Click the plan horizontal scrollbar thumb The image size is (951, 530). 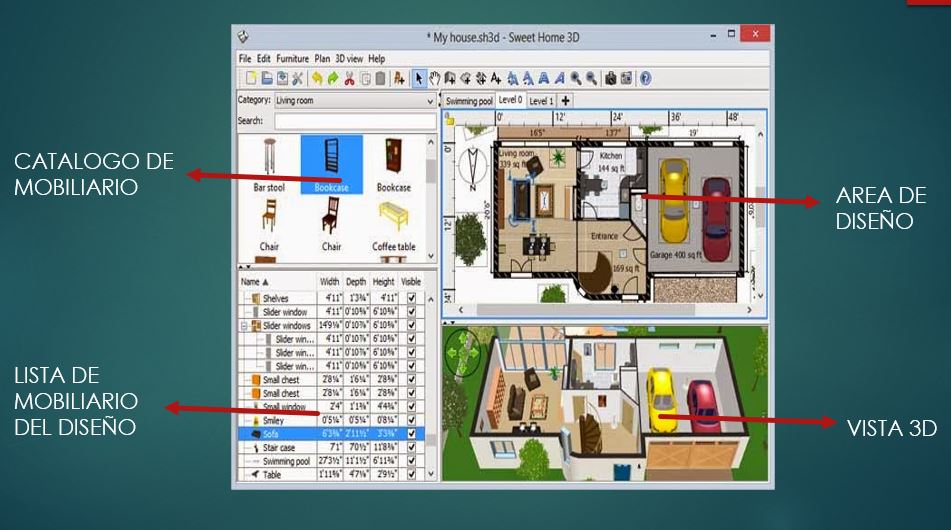click(585, 310)
